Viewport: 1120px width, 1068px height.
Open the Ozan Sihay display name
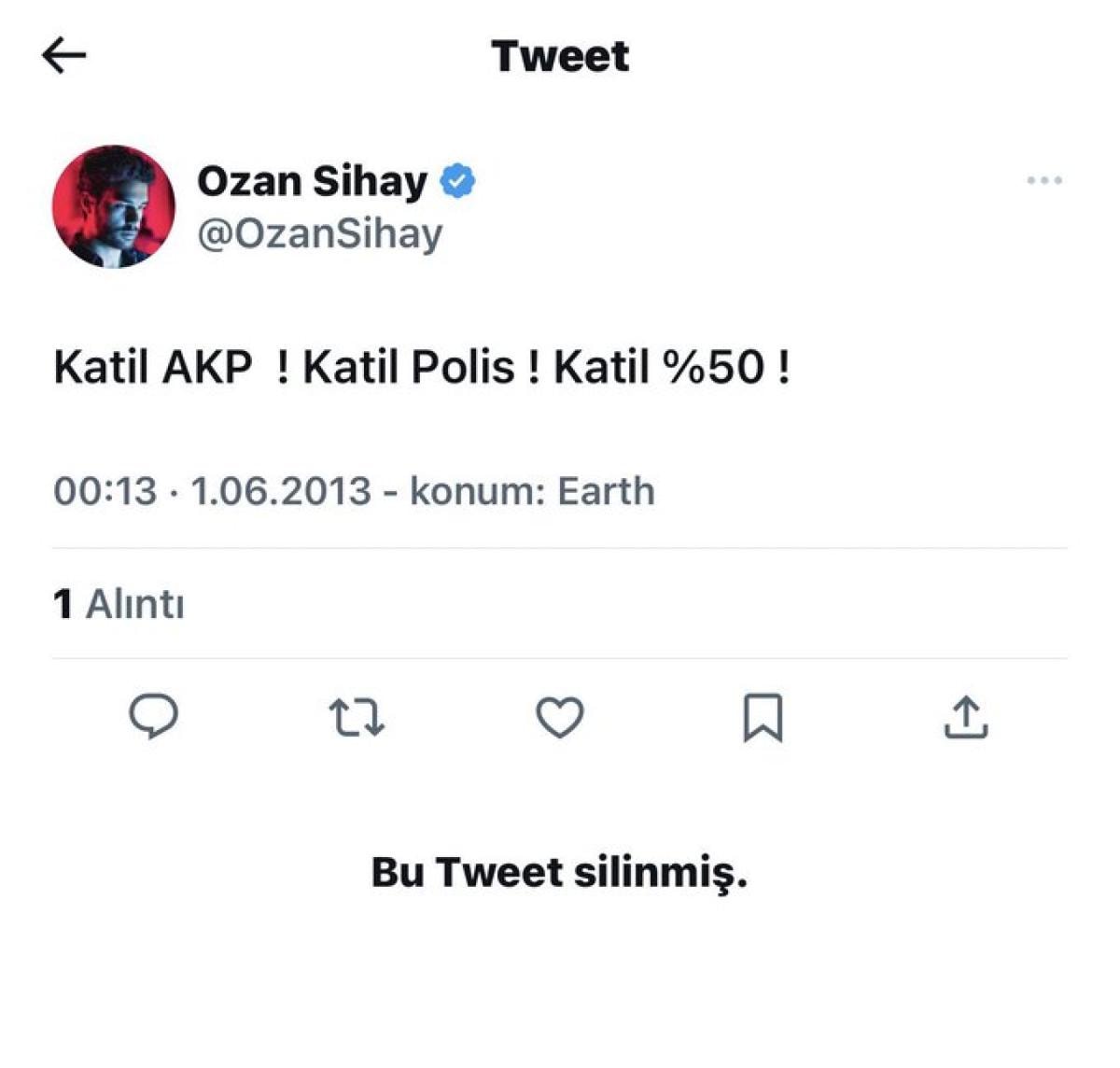tap(312, 180)
